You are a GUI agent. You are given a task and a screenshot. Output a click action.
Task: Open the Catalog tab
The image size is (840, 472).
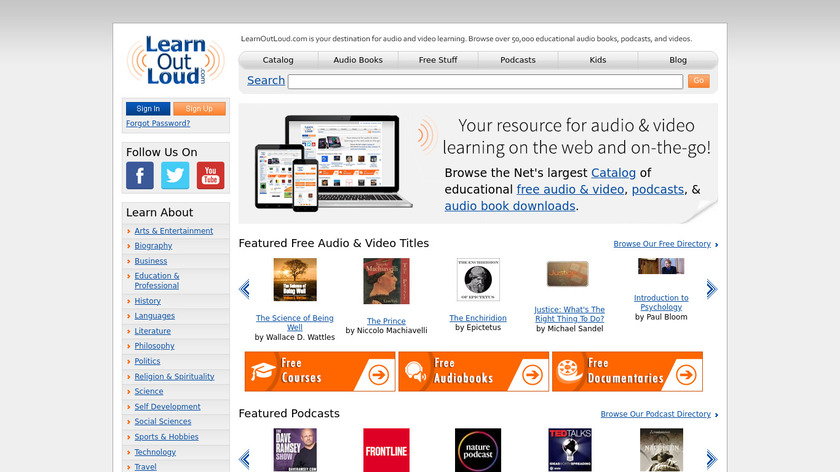(278, 60)
